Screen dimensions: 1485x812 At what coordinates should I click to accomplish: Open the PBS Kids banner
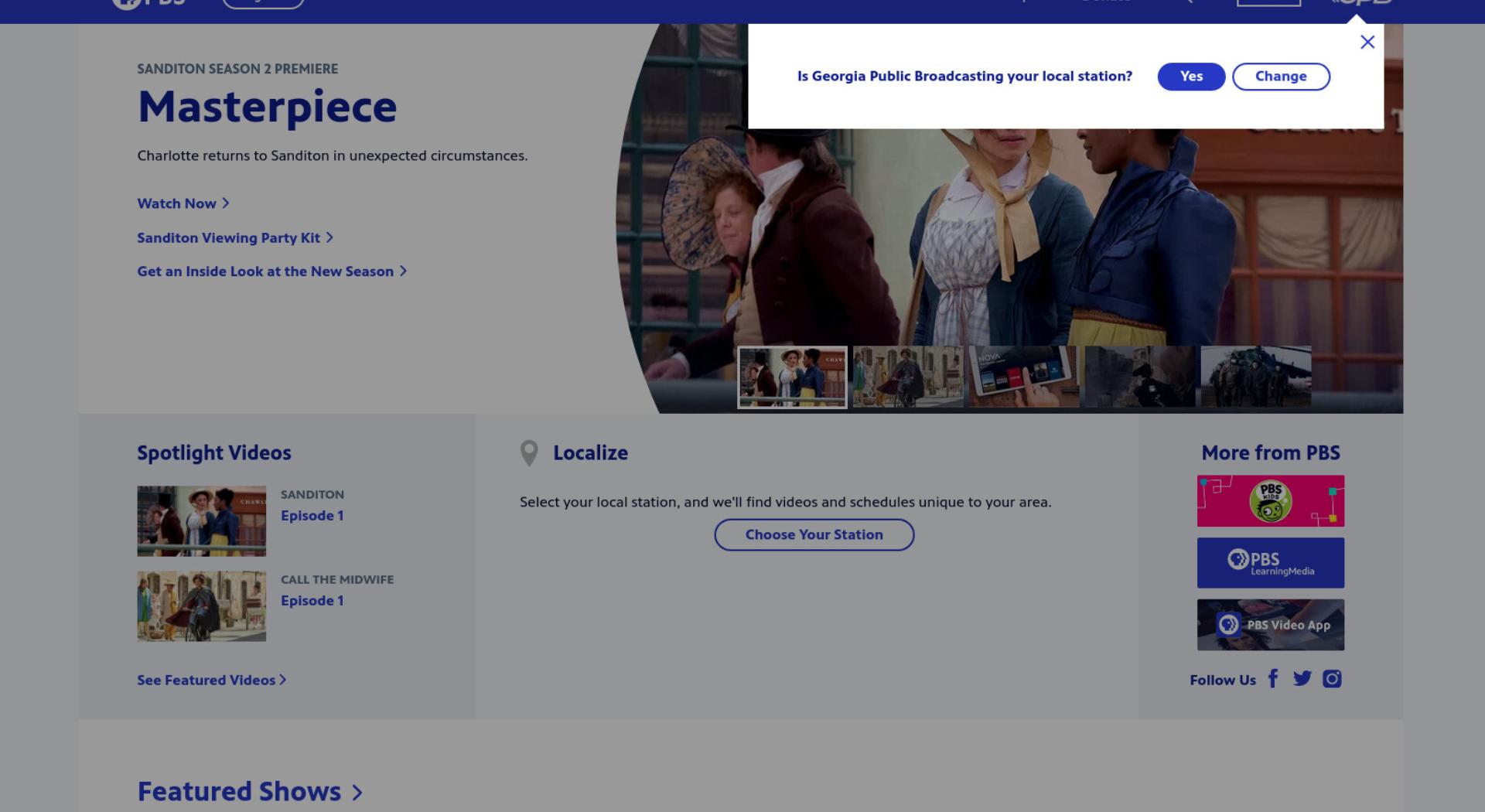1270,501
